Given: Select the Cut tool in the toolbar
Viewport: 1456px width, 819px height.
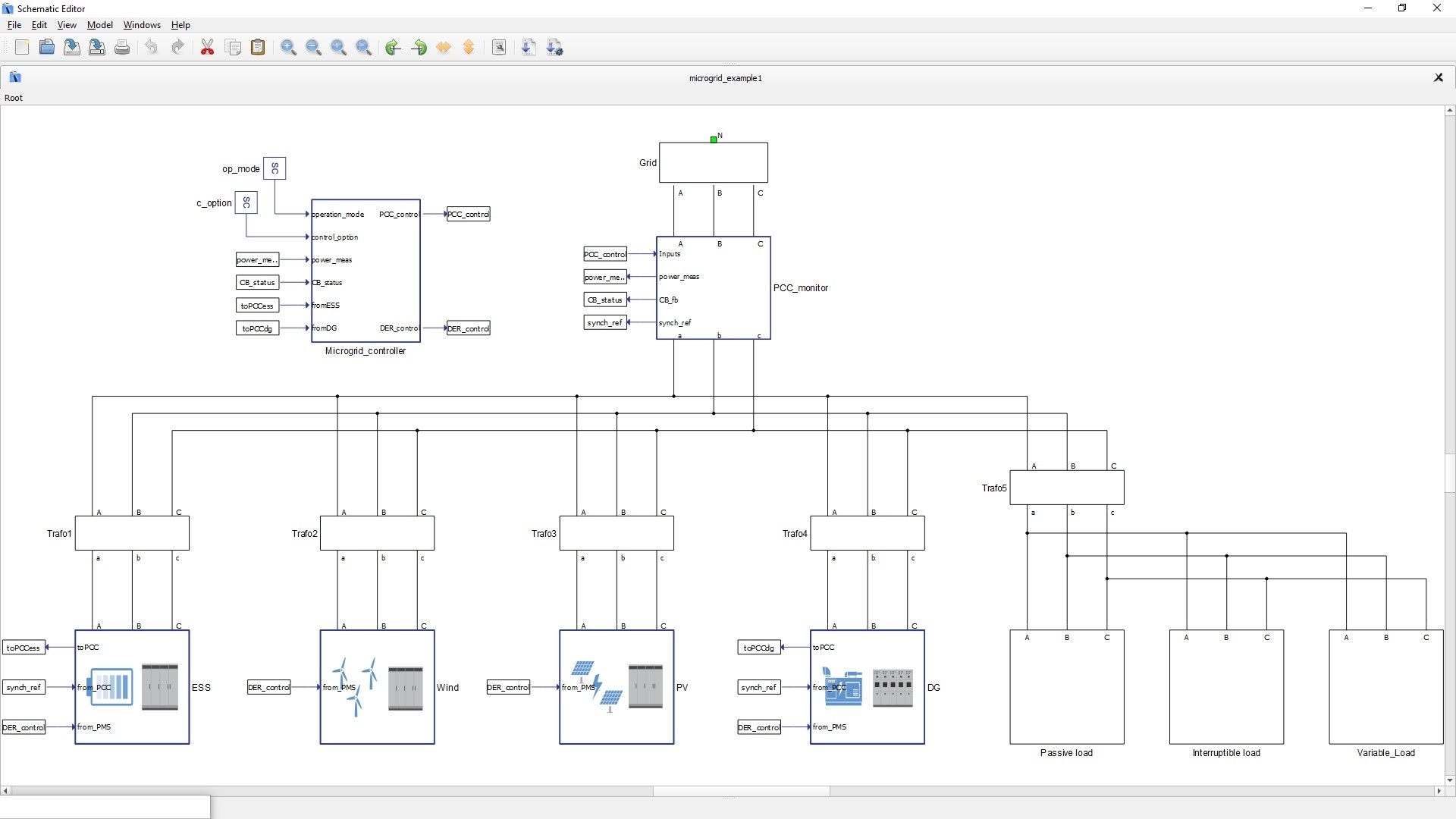Looking at the screenshot, I should (x=207, y=47).
